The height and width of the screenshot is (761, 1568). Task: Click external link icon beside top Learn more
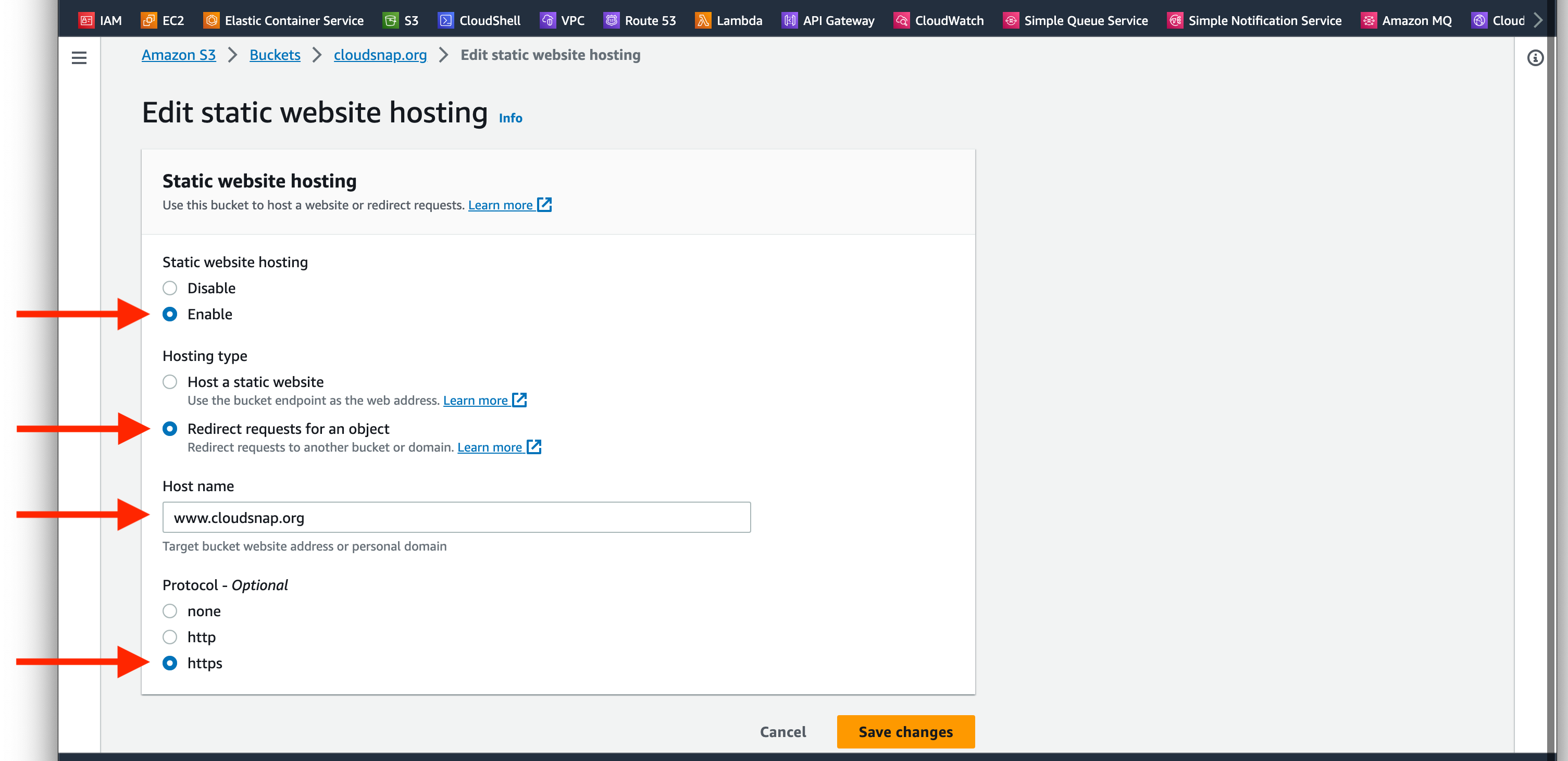545,205
